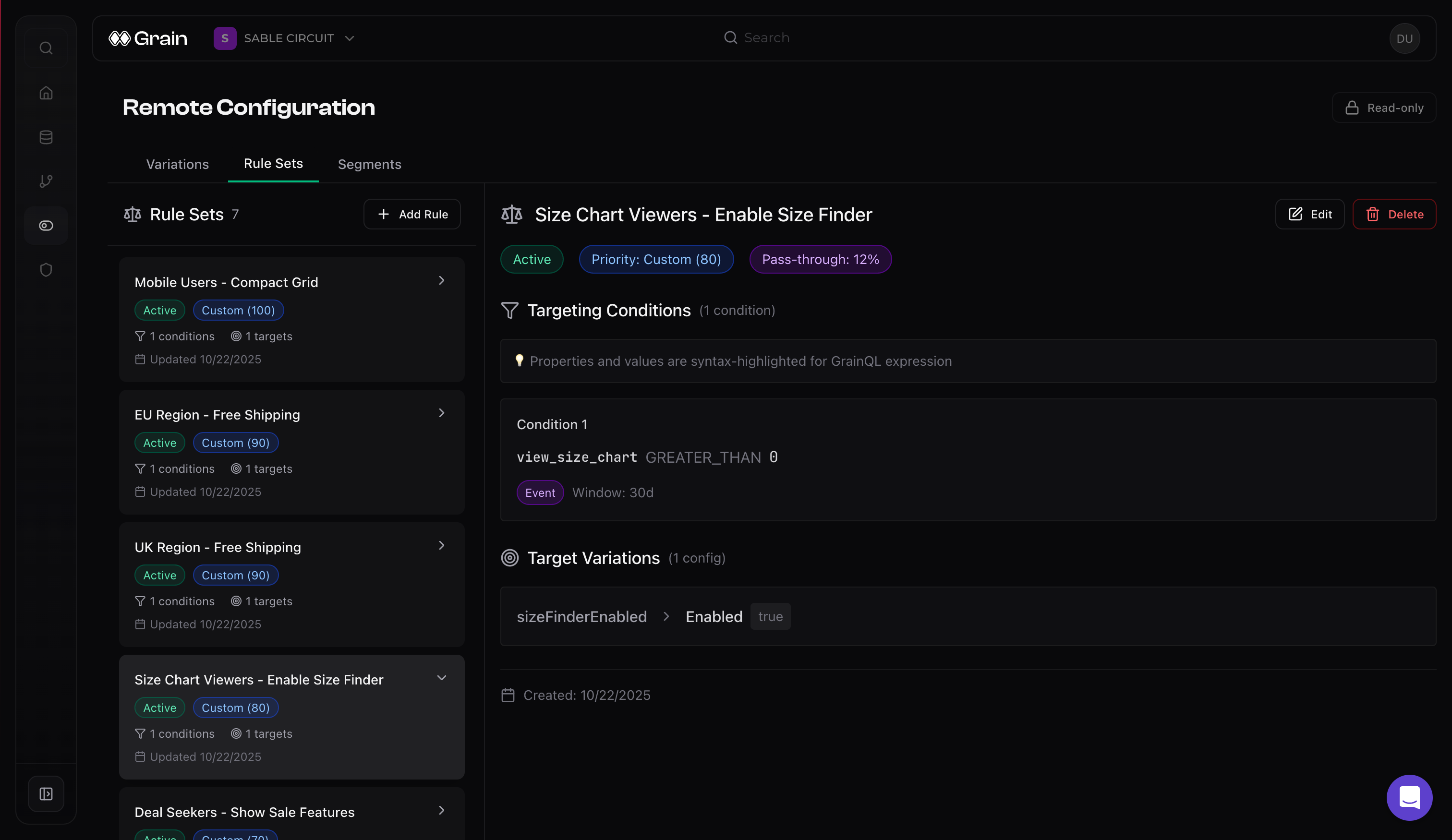
Task: Expand Mobile Users - Compact Grid rule
Action: tap(441, 281)
